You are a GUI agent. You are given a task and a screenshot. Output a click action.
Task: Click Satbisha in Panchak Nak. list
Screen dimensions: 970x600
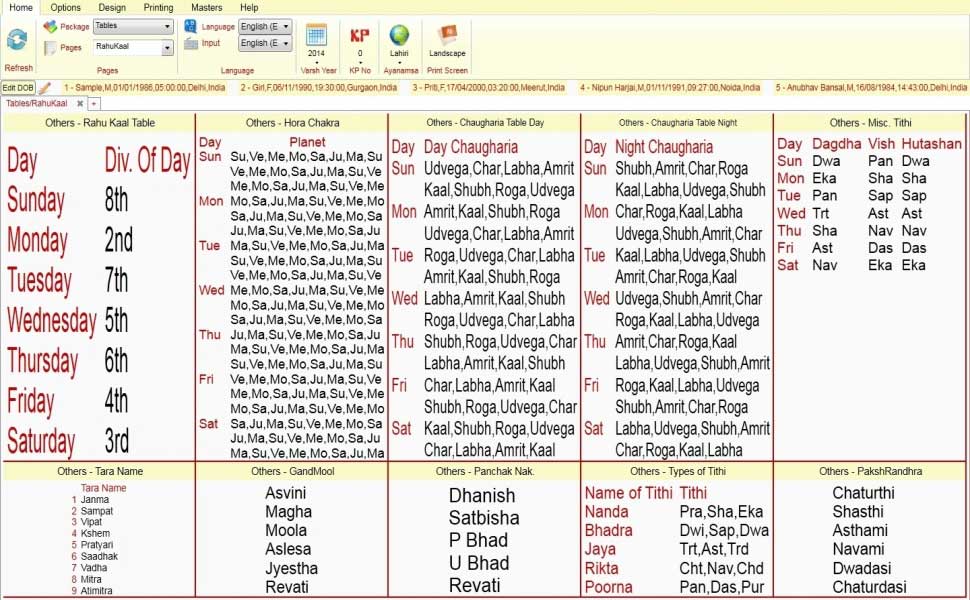(x=484, y=518)
